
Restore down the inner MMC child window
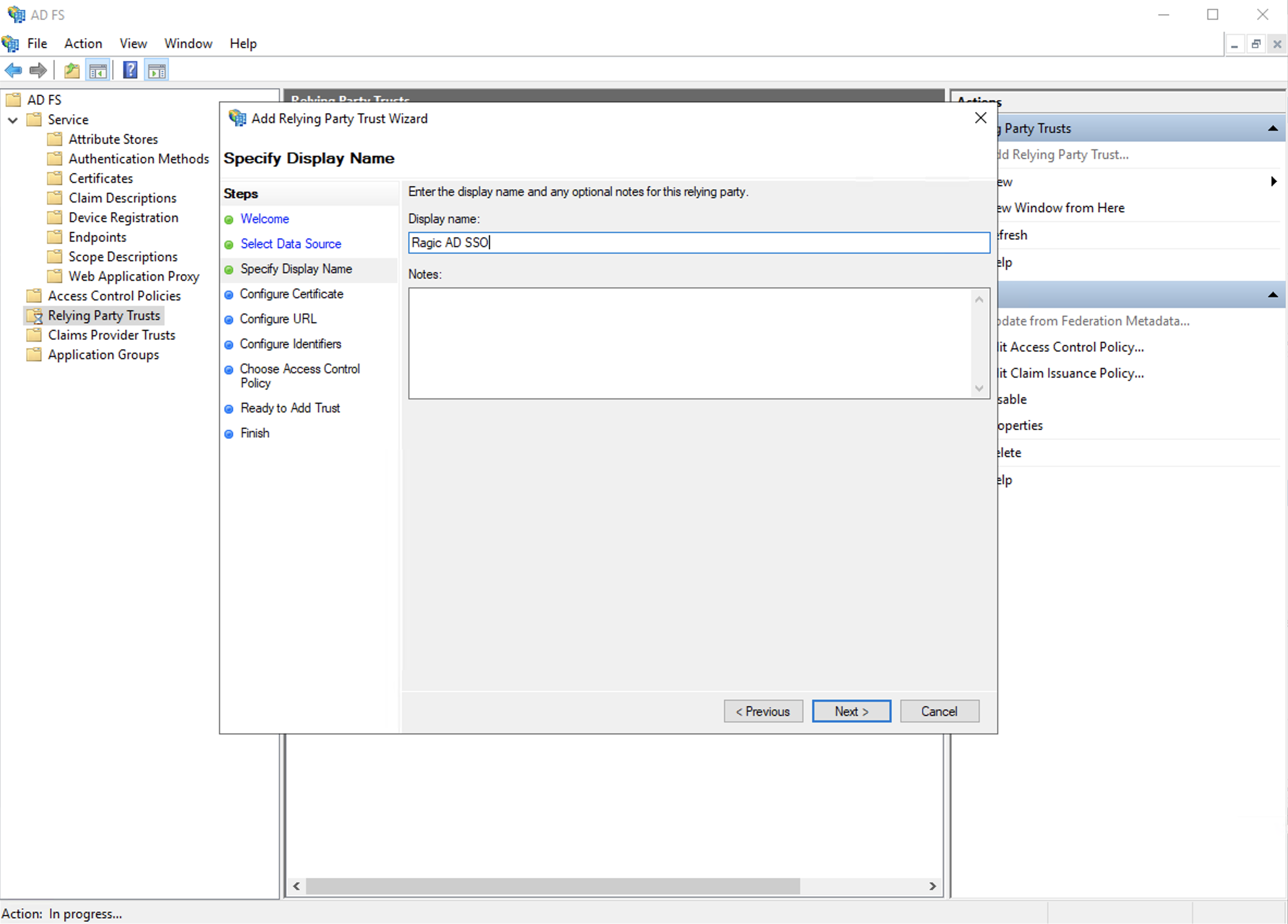(x=1256, y=44)
